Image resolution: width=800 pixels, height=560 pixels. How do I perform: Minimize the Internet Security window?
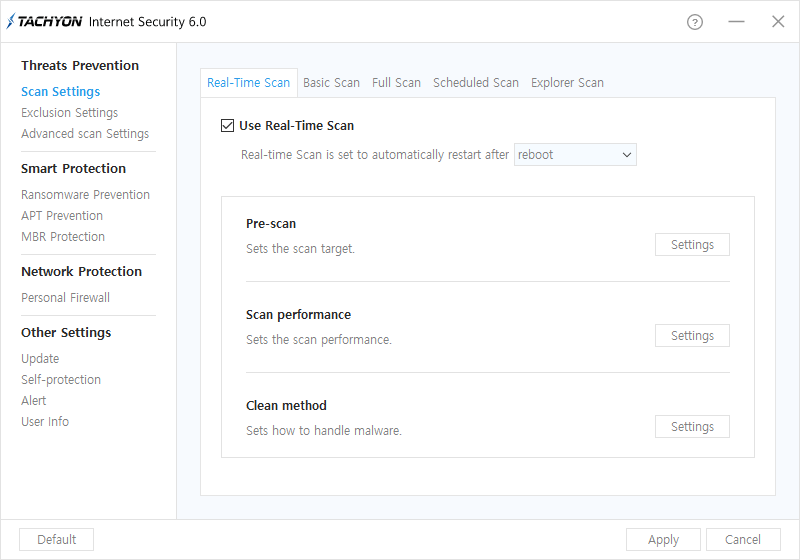click(x=736, y=22)
